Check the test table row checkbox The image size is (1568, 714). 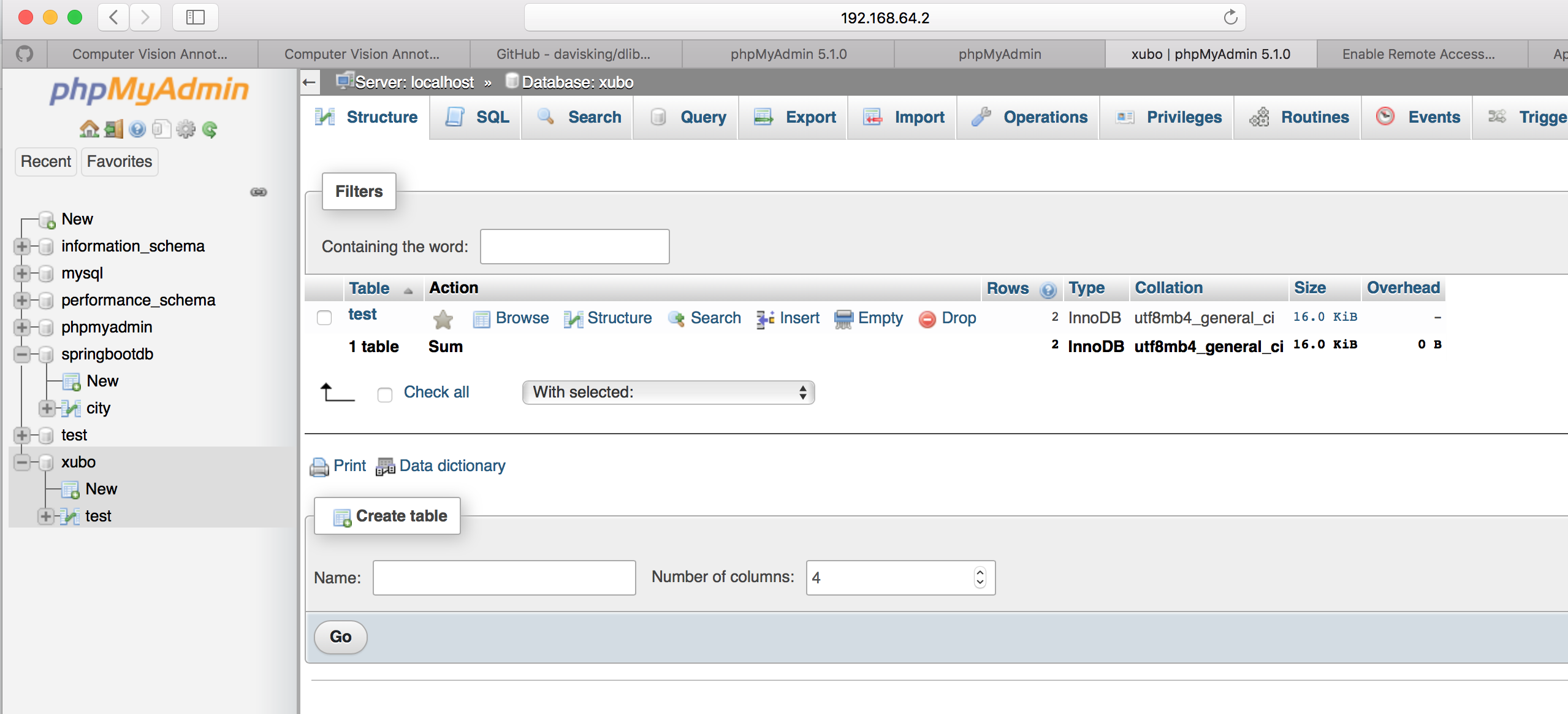324,318
